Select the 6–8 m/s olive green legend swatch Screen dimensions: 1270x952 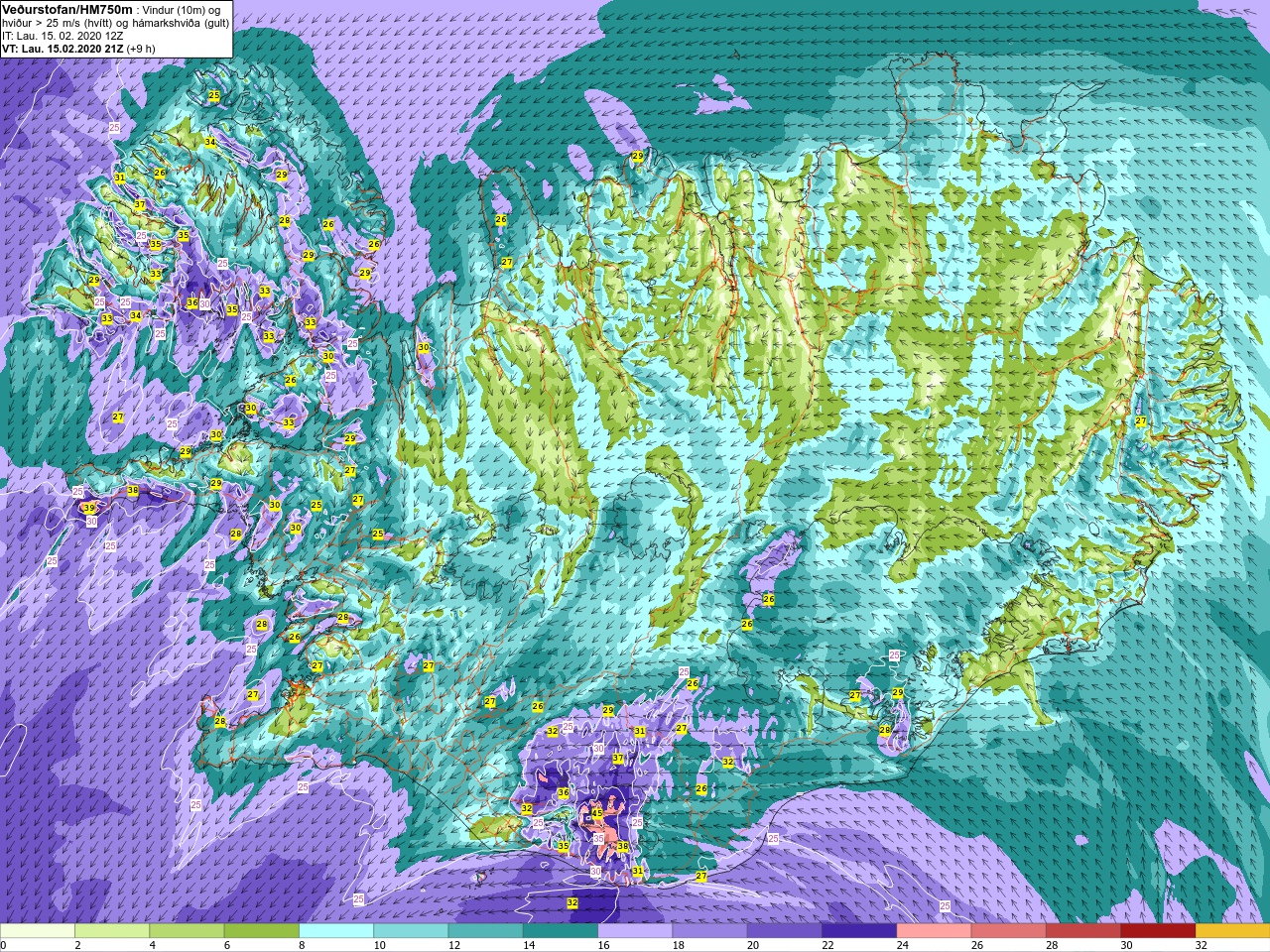tap(261, 931)
